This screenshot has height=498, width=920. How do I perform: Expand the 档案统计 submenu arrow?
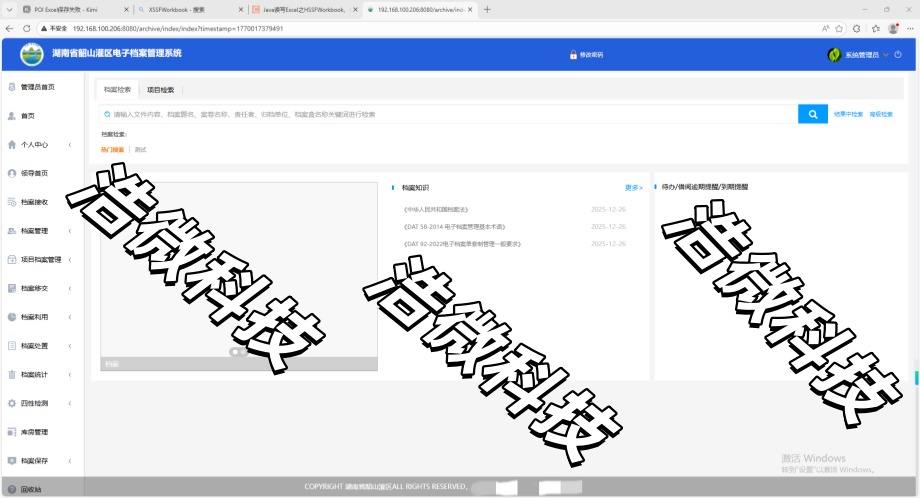70,374
